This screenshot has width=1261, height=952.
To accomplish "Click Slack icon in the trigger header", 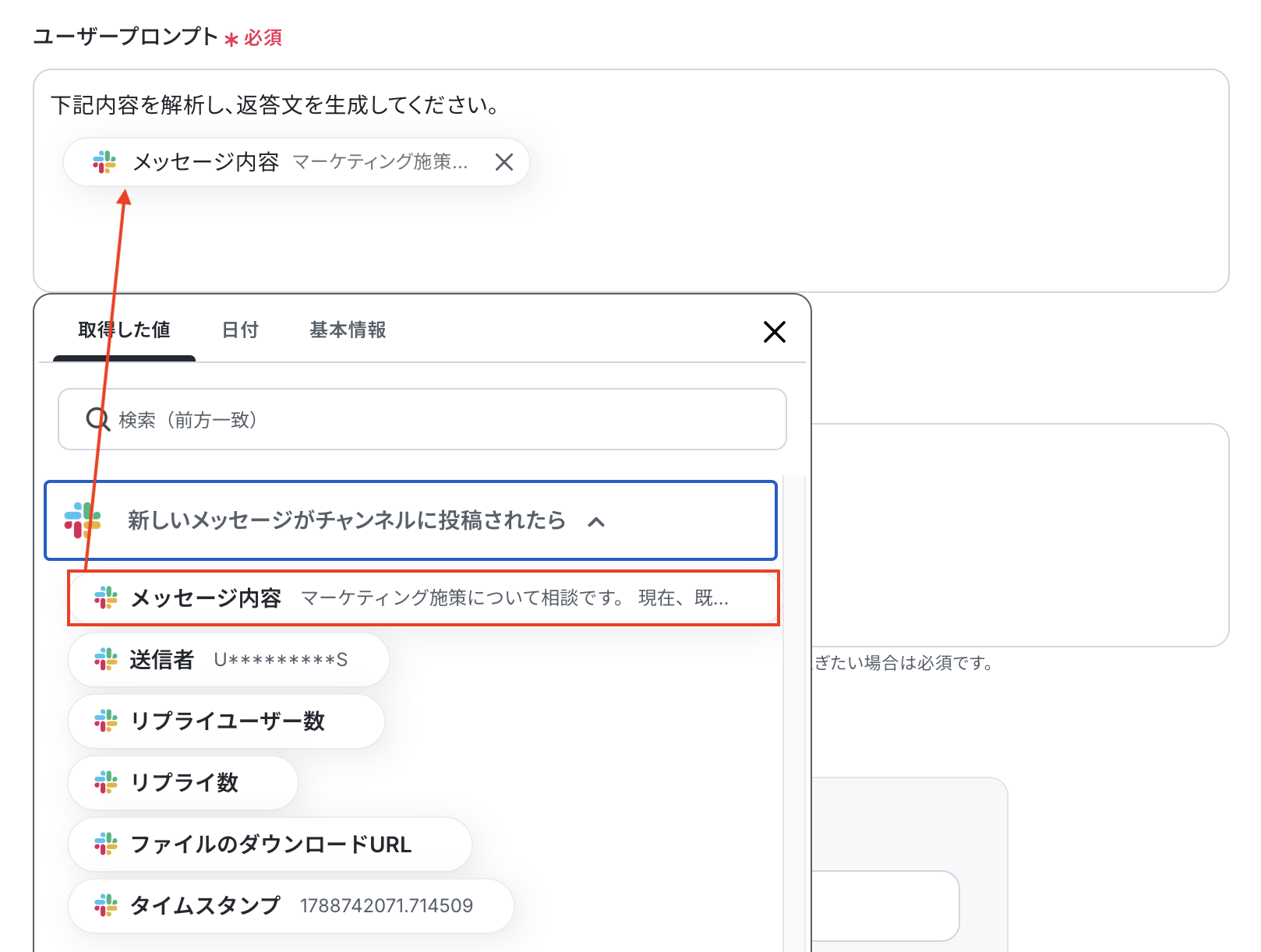I will pyautogui.click(x=83, y=520).
